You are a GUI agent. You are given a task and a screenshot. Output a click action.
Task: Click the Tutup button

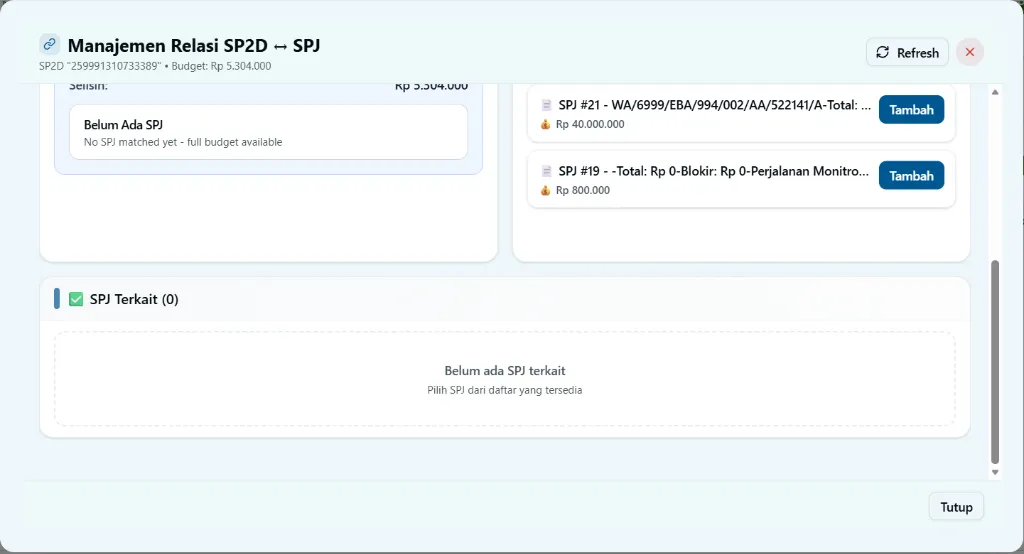click(956, 507)
